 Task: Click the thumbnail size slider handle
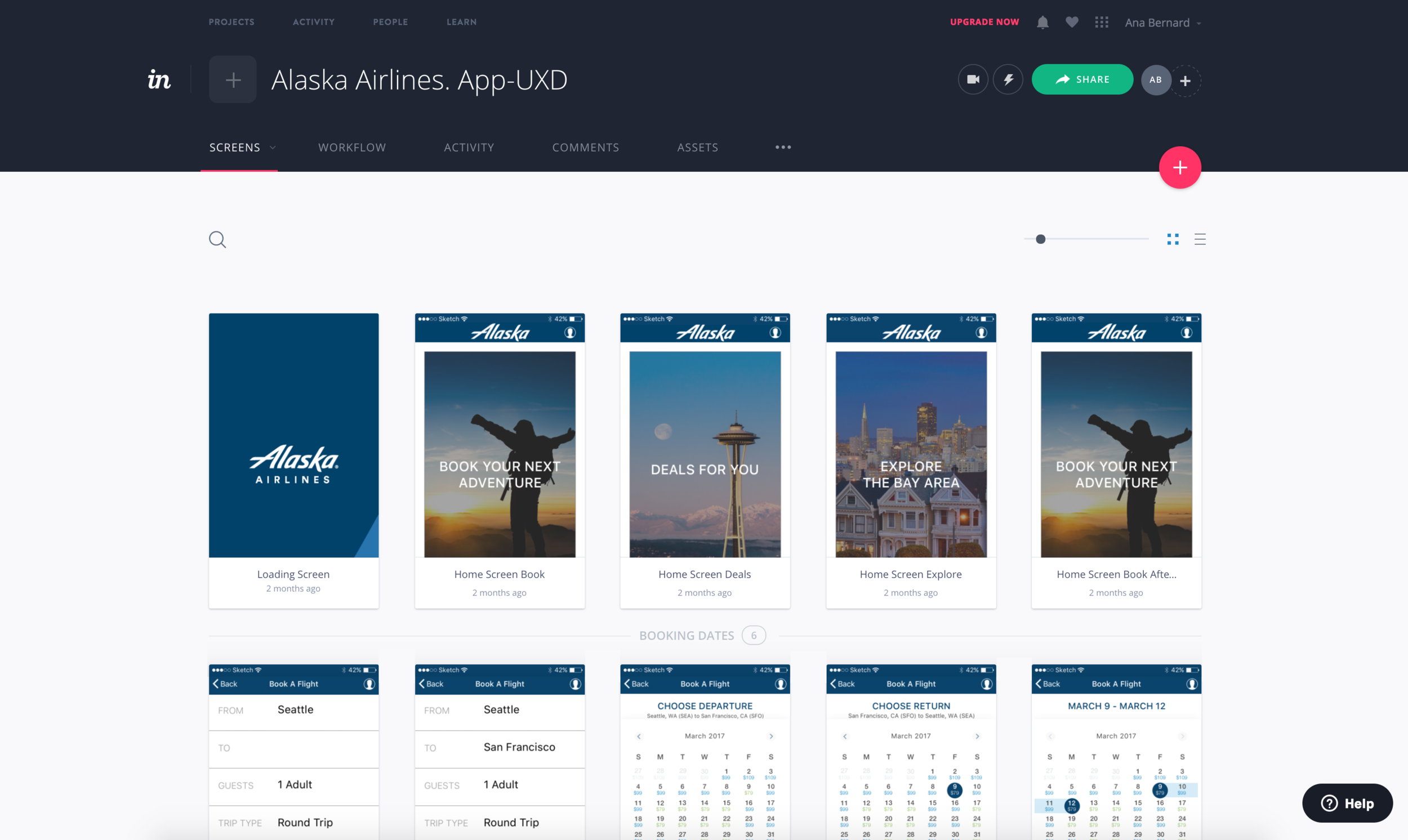(1040, 239)
